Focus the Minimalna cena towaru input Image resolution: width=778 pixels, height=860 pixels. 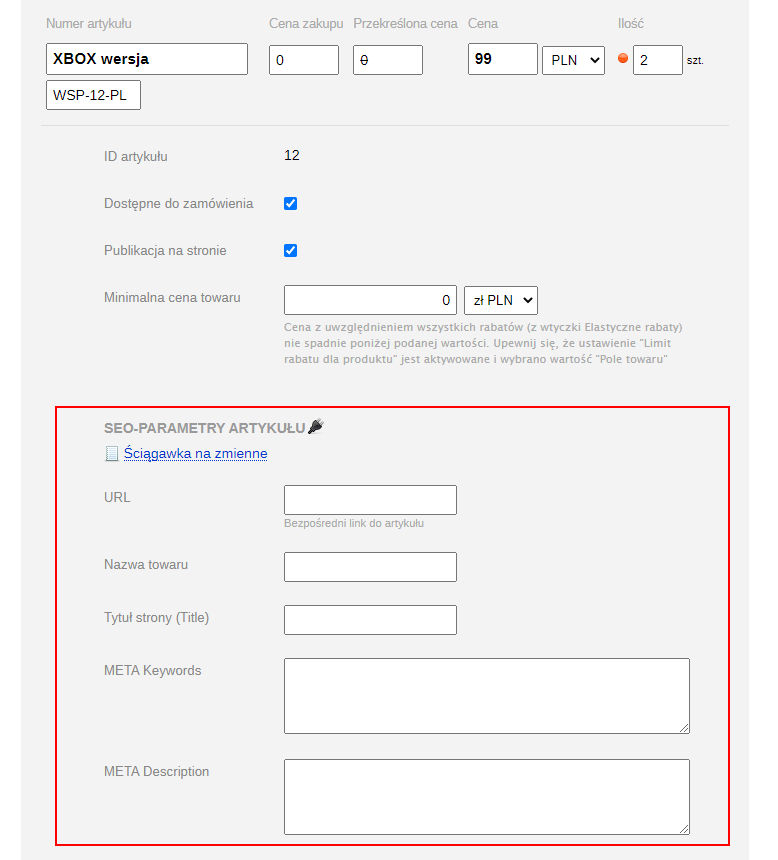pos(370,300)
